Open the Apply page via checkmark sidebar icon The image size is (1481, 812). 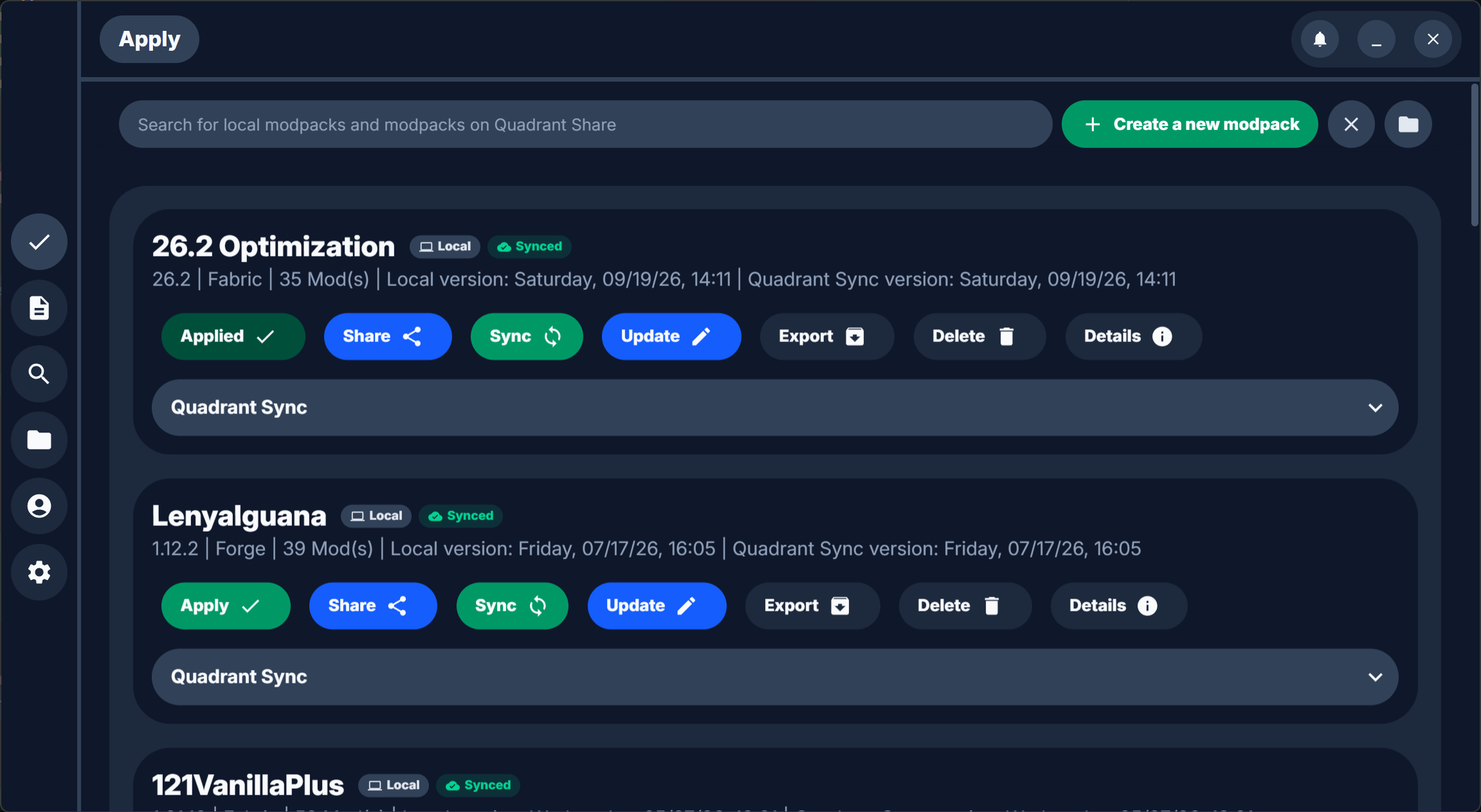[x=39, y=242]
